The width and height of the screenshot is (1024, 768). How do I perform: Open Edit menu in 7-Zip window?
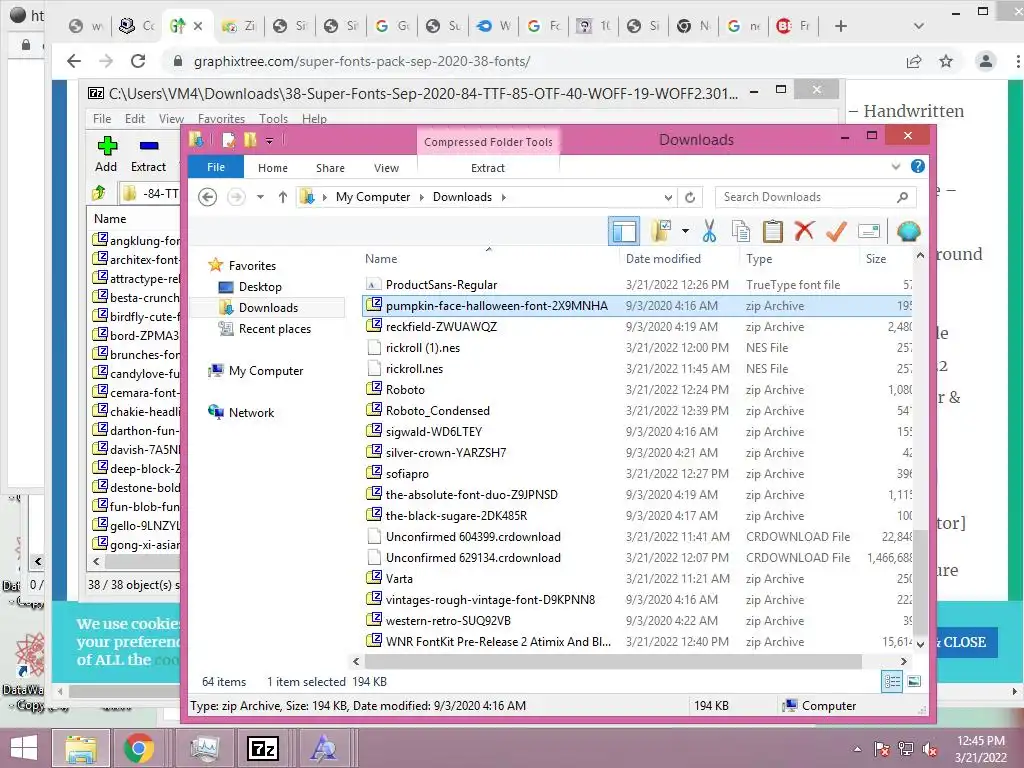click(x=135, y=119)
